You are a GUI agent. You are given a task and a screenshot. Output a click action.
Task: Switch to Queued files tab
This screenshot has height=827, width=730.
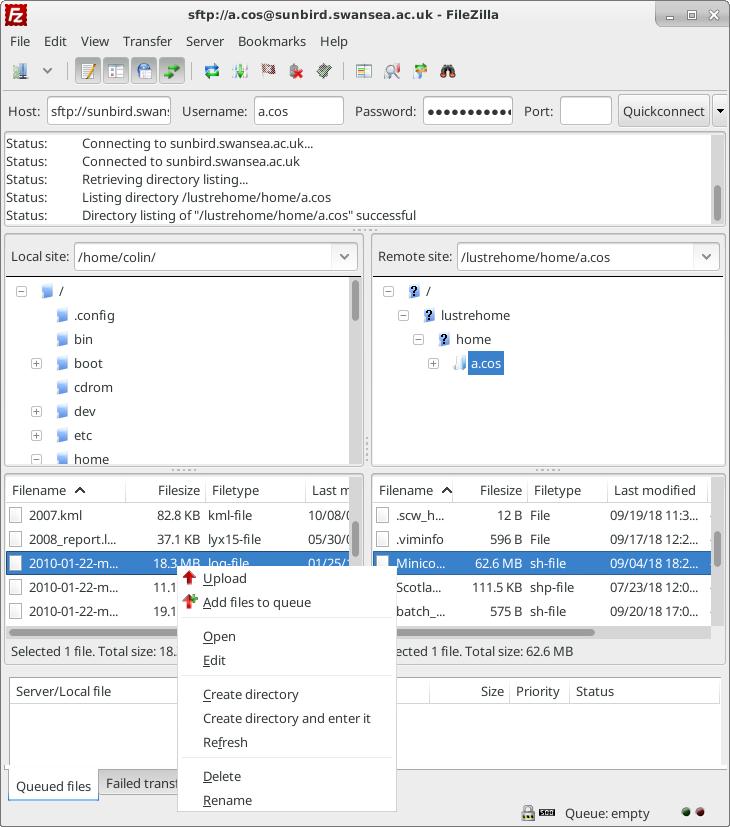tap(53, 786)
